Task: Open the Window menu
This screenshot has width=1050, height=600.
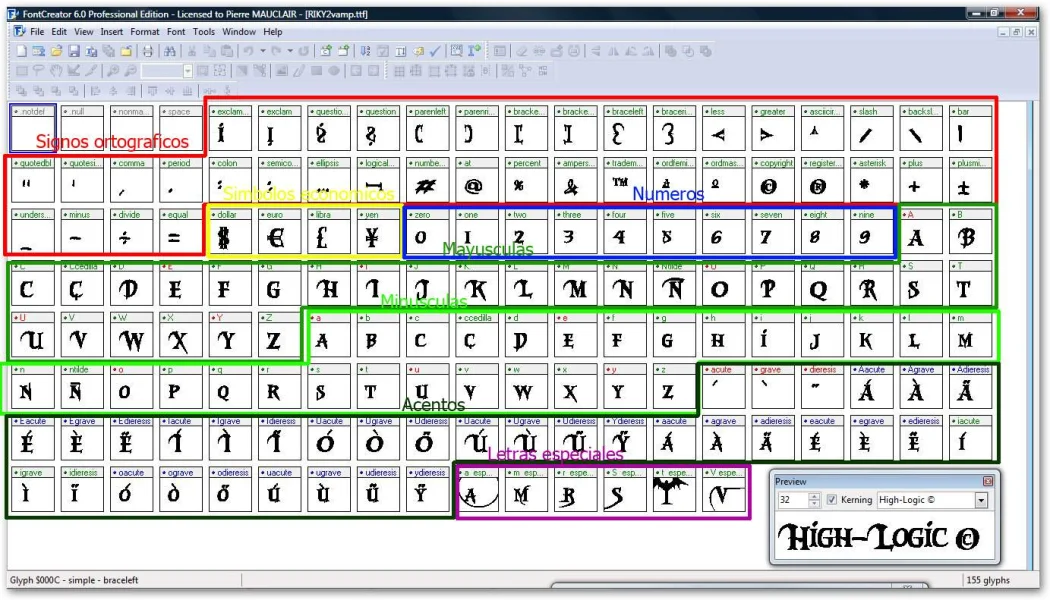Action: point(239,31)
